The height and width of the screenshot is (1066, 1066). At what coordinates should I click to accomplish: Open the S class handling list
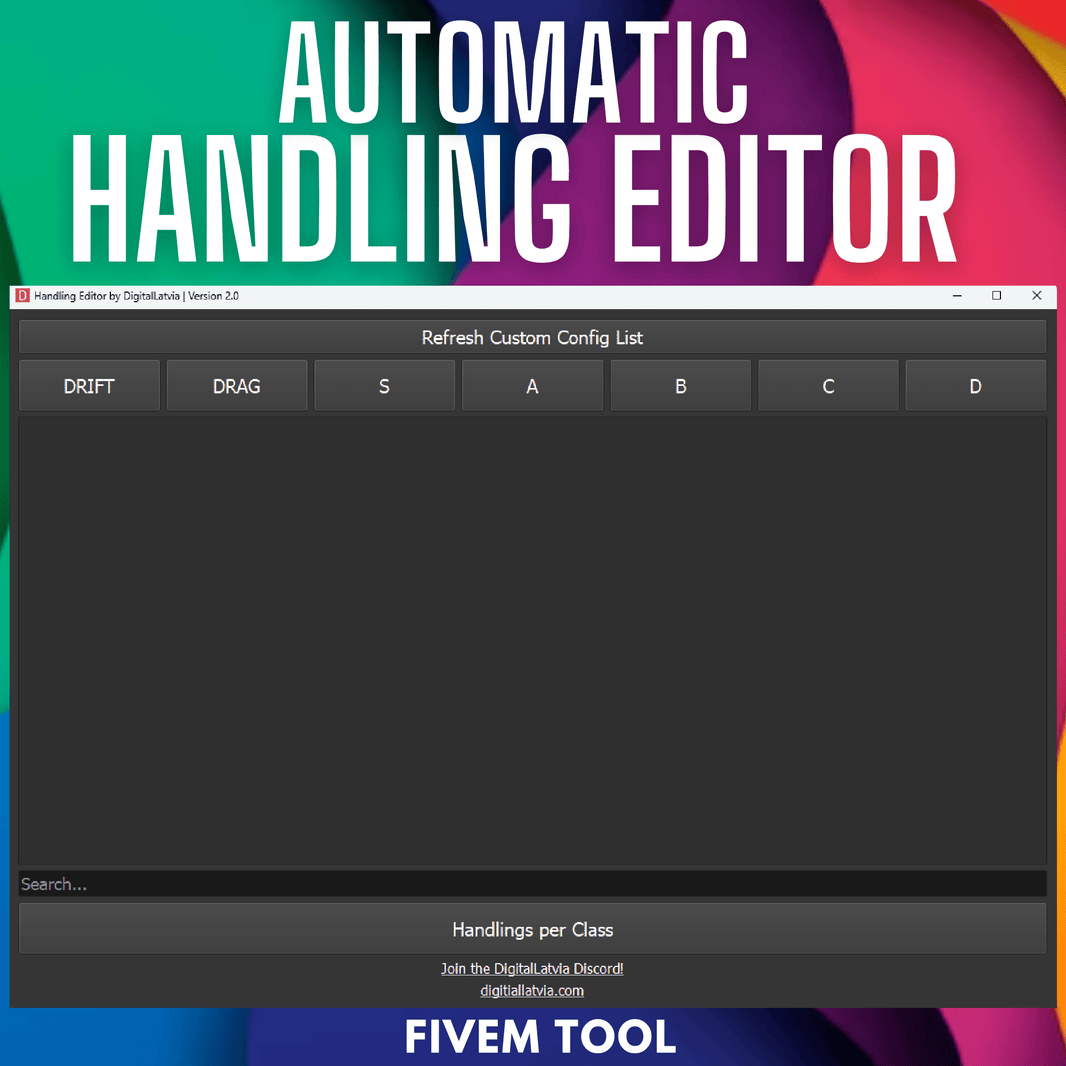pos(384,385)
